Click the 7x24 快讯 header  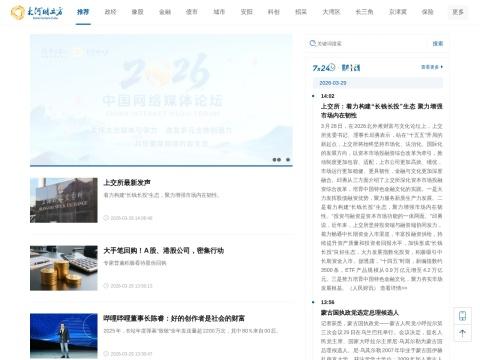tap(336, 68)
